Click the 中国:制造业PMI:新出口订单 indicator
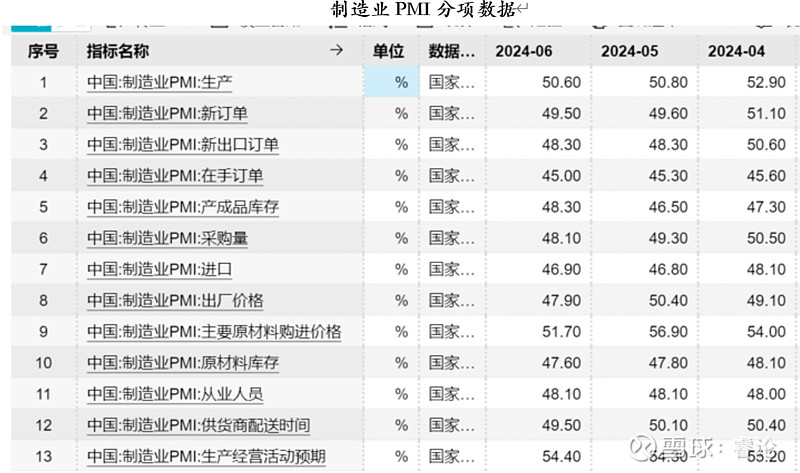 point(182,145)
